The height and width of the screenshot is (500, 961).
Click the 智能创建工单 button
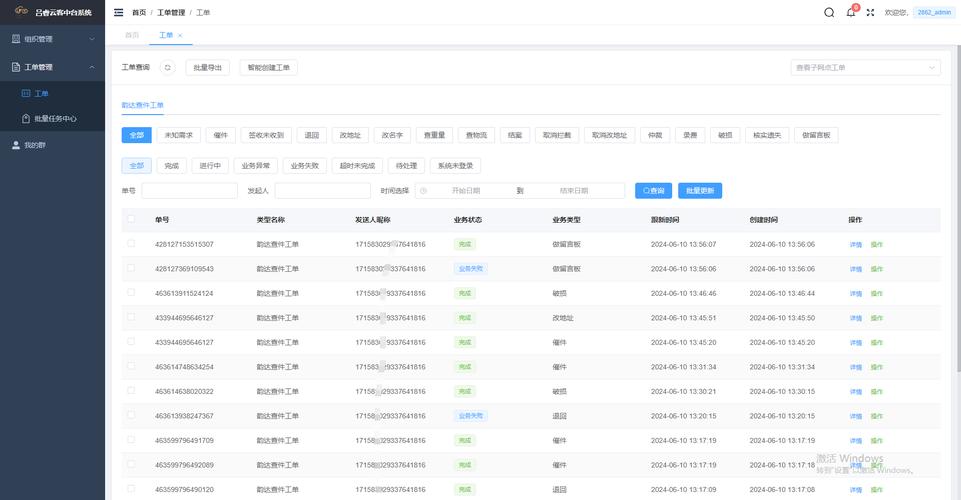point(268,67)
